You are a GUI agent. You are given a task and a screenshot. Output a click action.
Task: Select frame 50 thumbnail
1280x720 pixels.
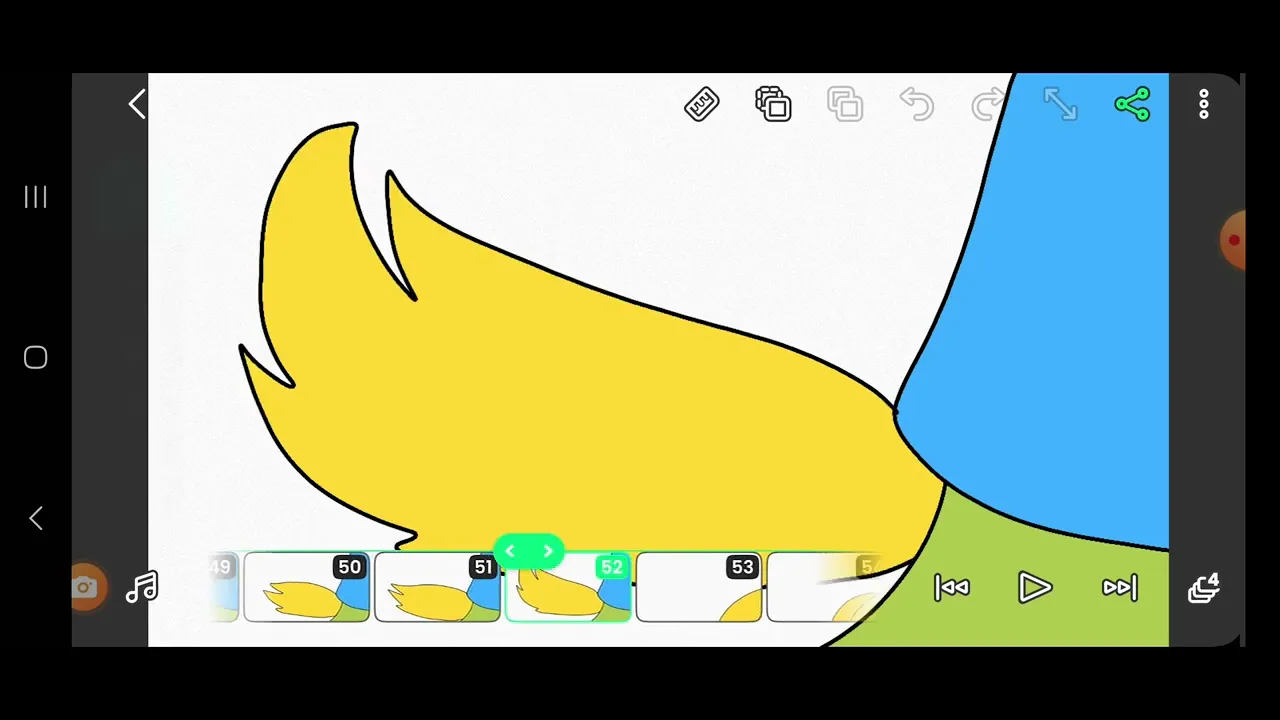(307, 587)
